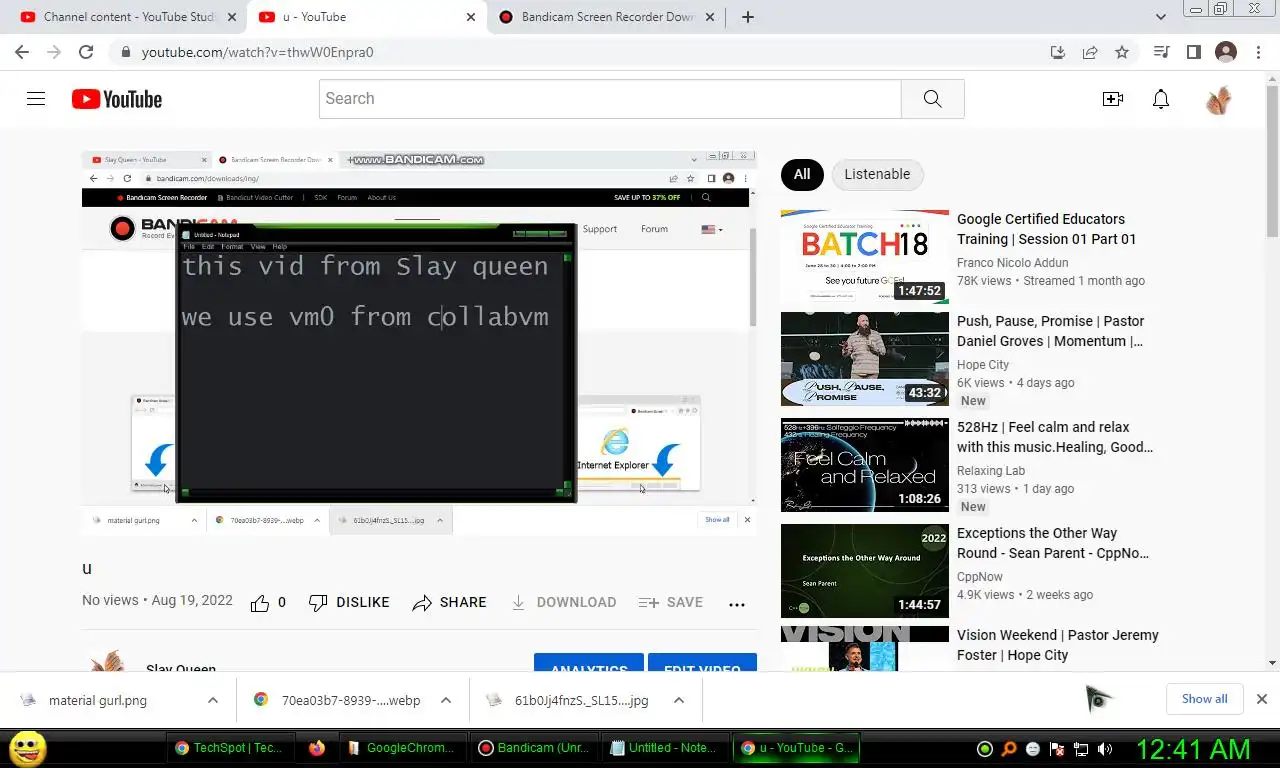This screenshot has height=768, width=1280.
Task: View site information lock icon
Action: pos(125,52)
